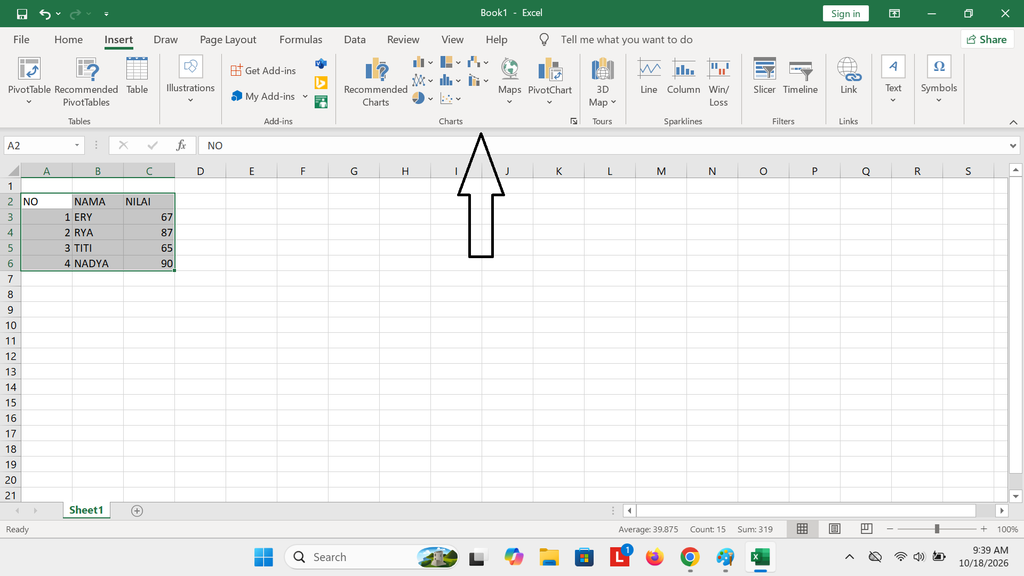Undo the last action
The height and width of the screenshot is (576, 1024).
[x=44, y=14]
